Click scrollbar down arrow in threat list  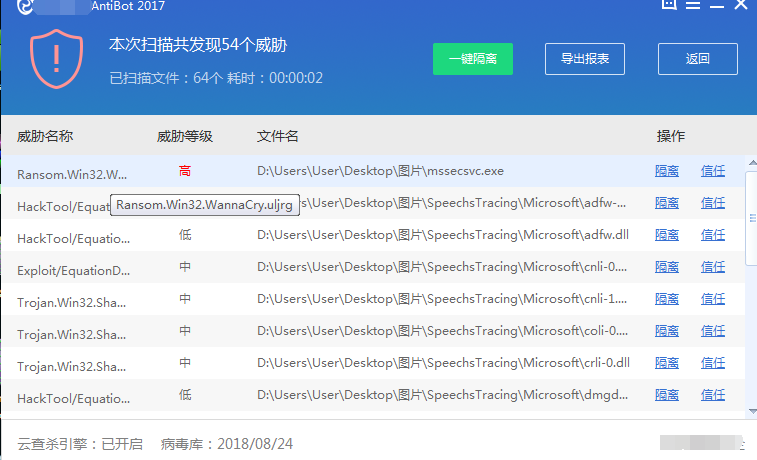tap(752, 411)
